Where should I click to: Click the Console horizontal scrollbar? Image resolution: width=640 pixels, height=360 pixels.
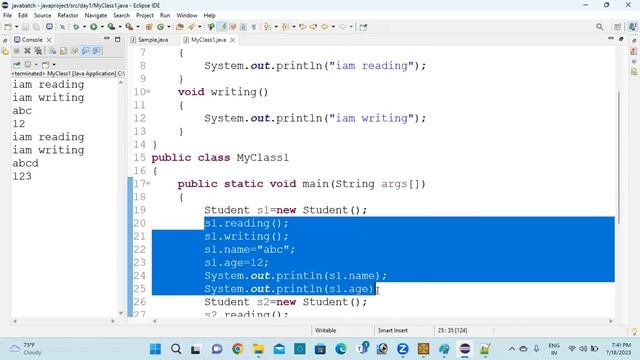(x=64, y=321)
